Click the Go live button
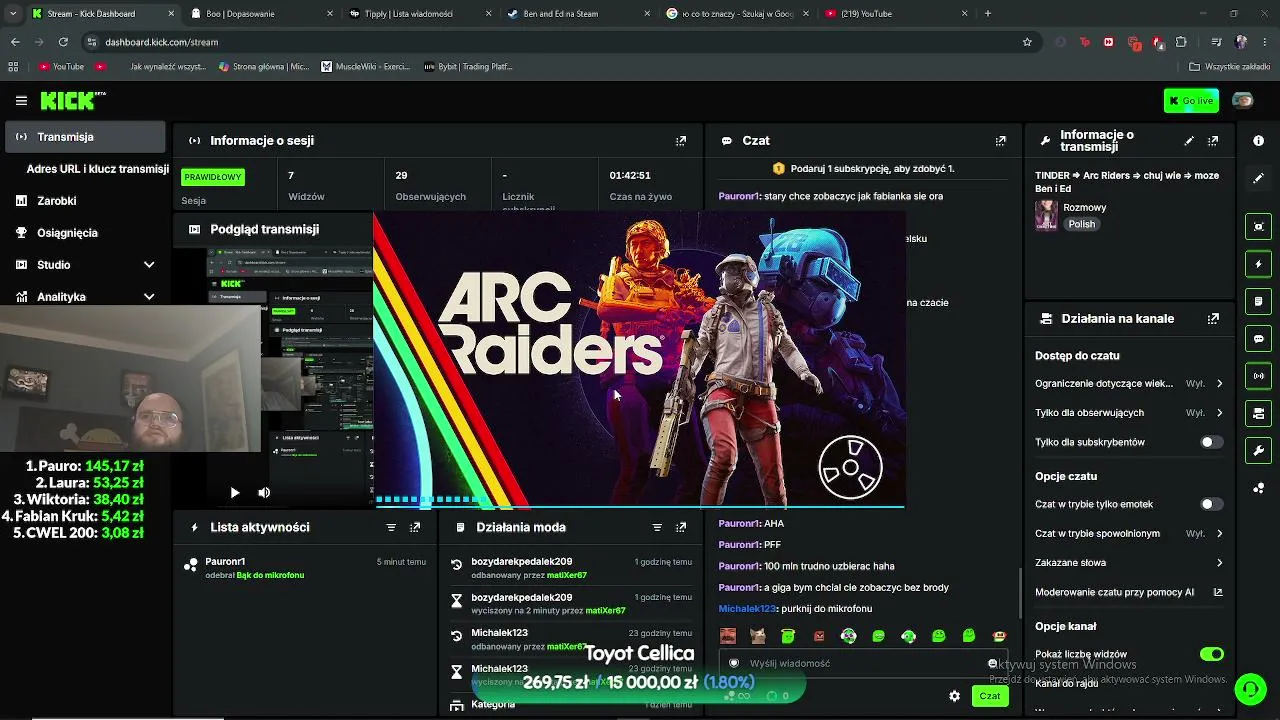The width and height of the screenshot is (1280, 720). 1191,101
